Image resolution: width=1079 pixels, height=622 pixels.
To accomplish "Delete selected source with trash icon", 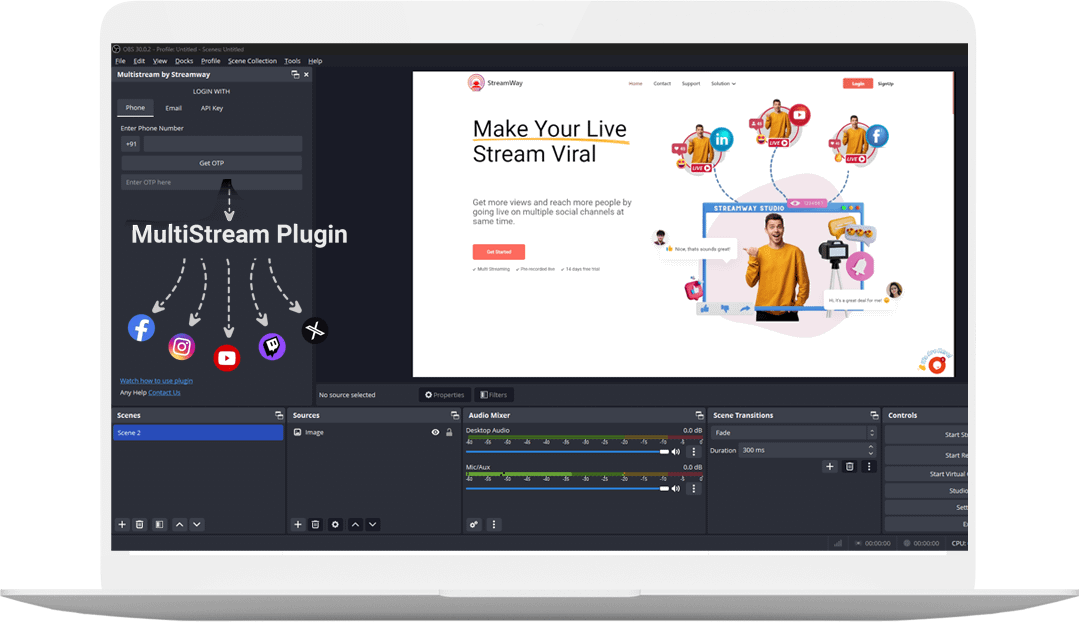I will coord(315,524).
